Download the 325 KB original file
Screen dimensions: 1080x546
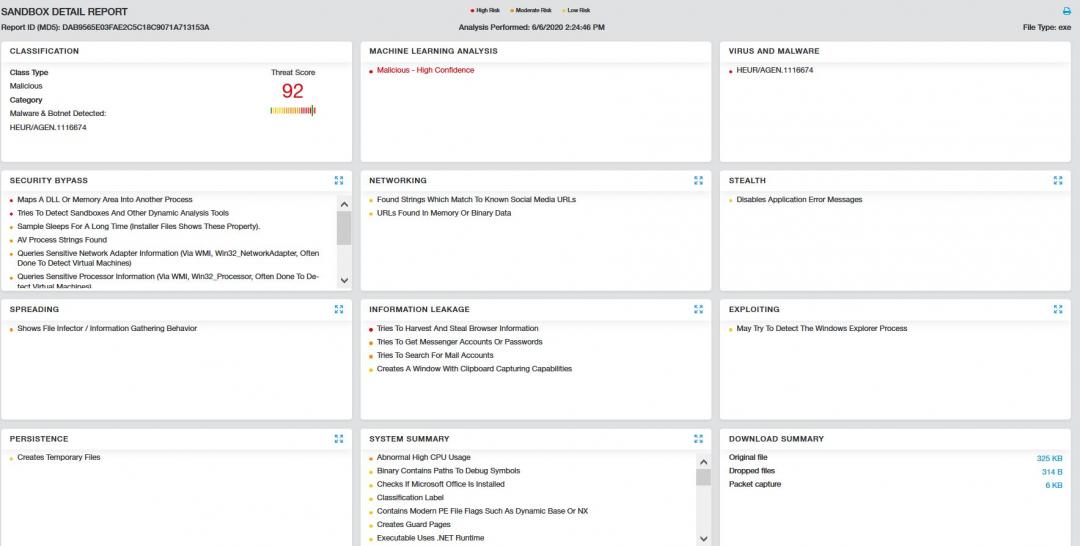click(1049, 458)
